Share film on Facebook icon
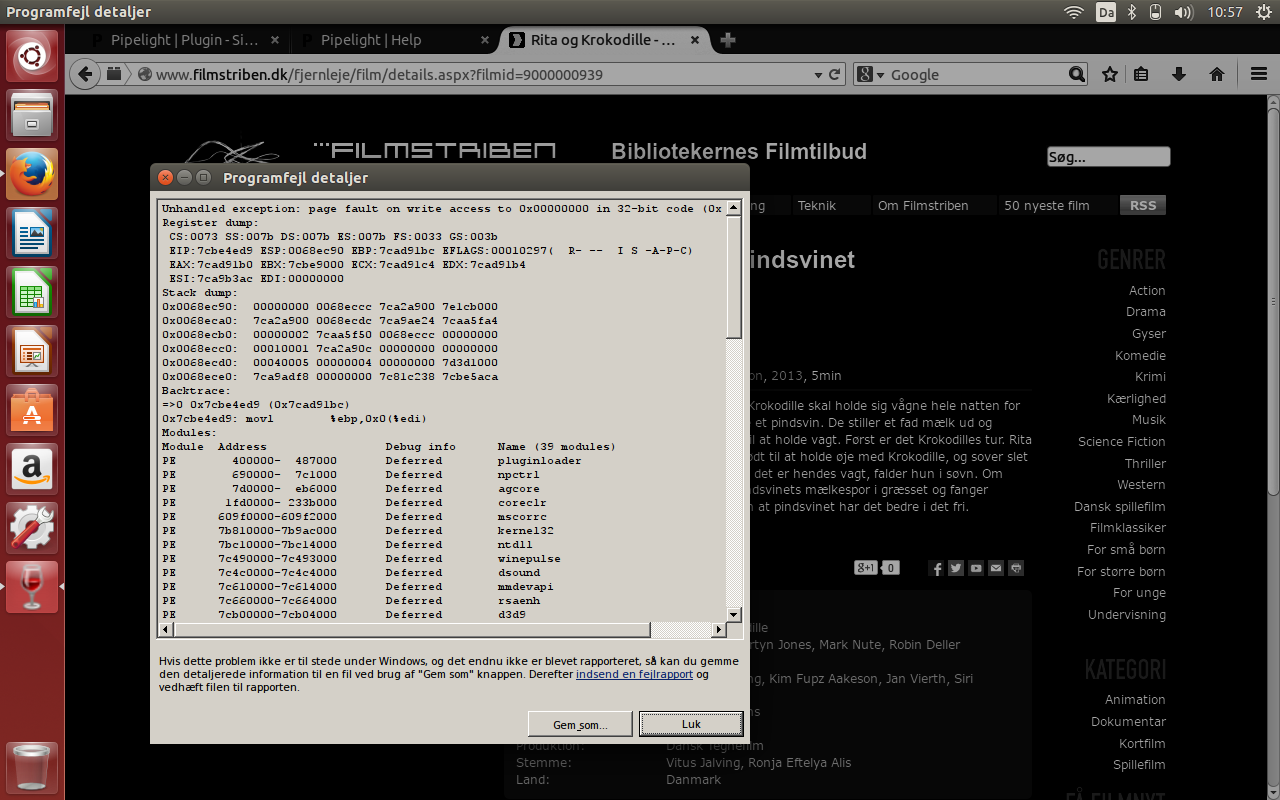 pos(936,568)
